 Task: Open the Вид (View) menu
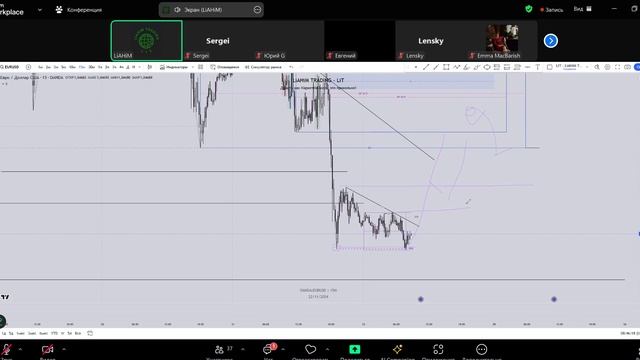coord(582,9)
